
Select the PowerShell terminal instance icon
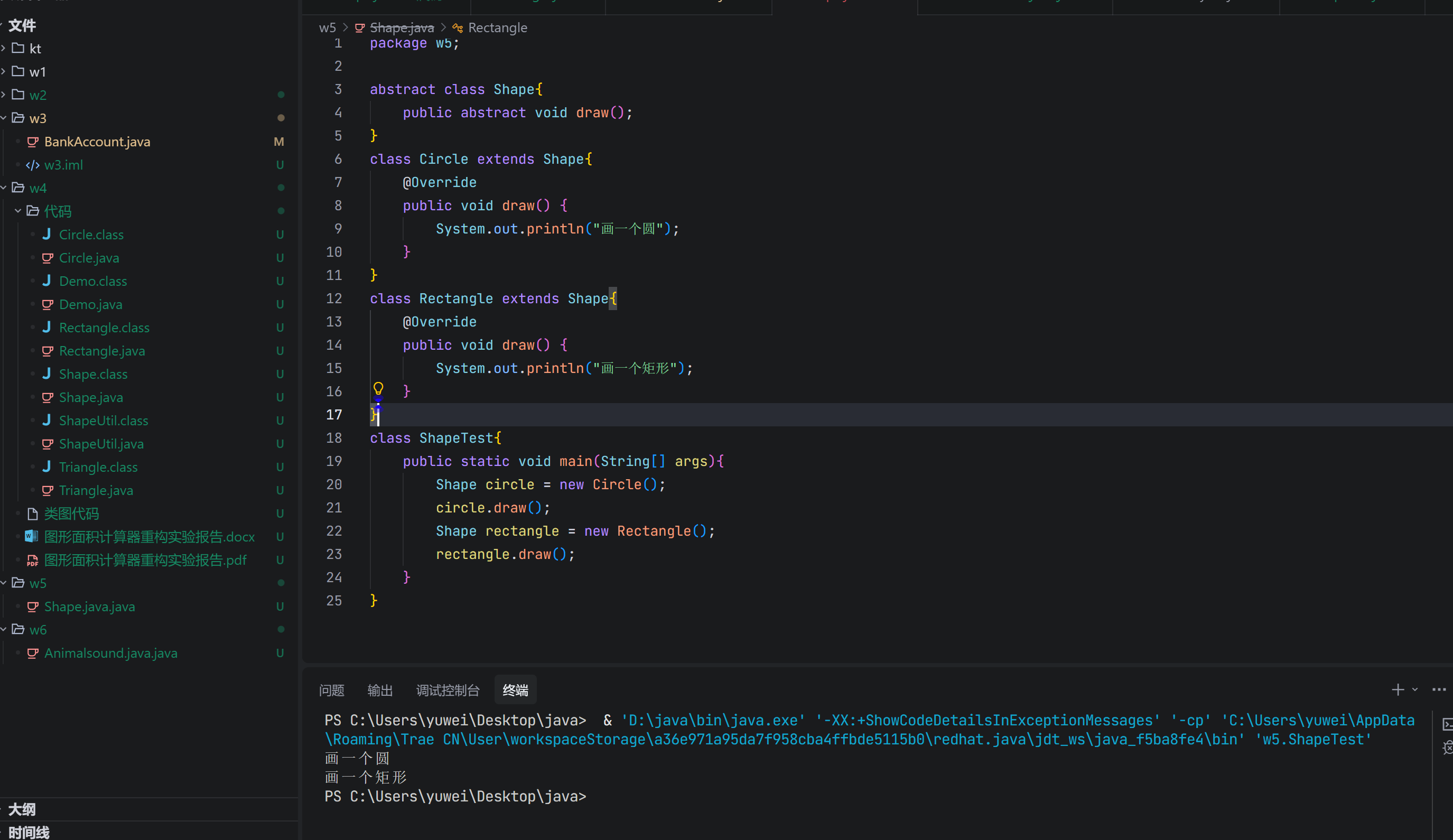pos(1447,724)
